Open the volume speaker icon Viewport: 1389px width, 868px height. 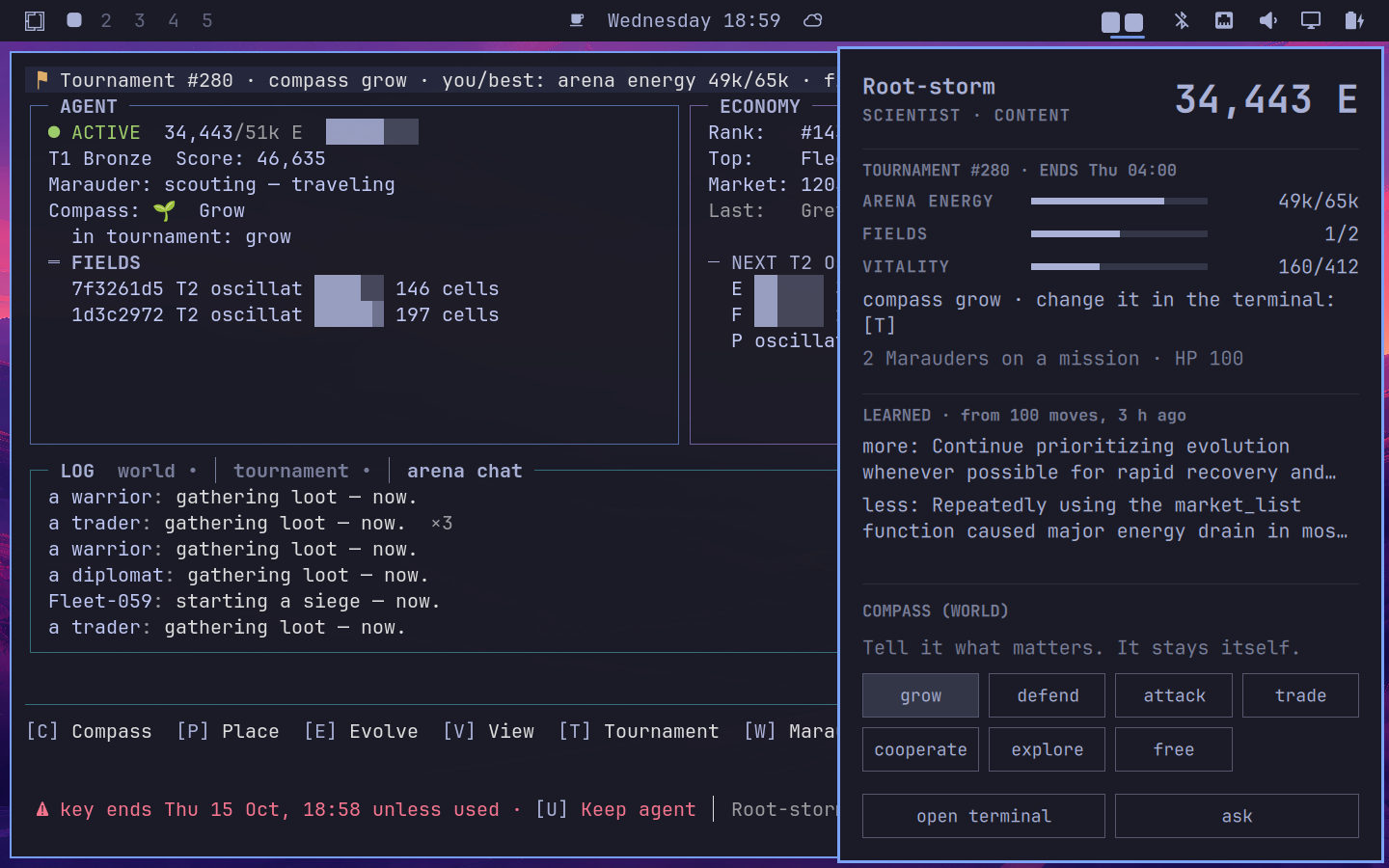click(1267, 20)
